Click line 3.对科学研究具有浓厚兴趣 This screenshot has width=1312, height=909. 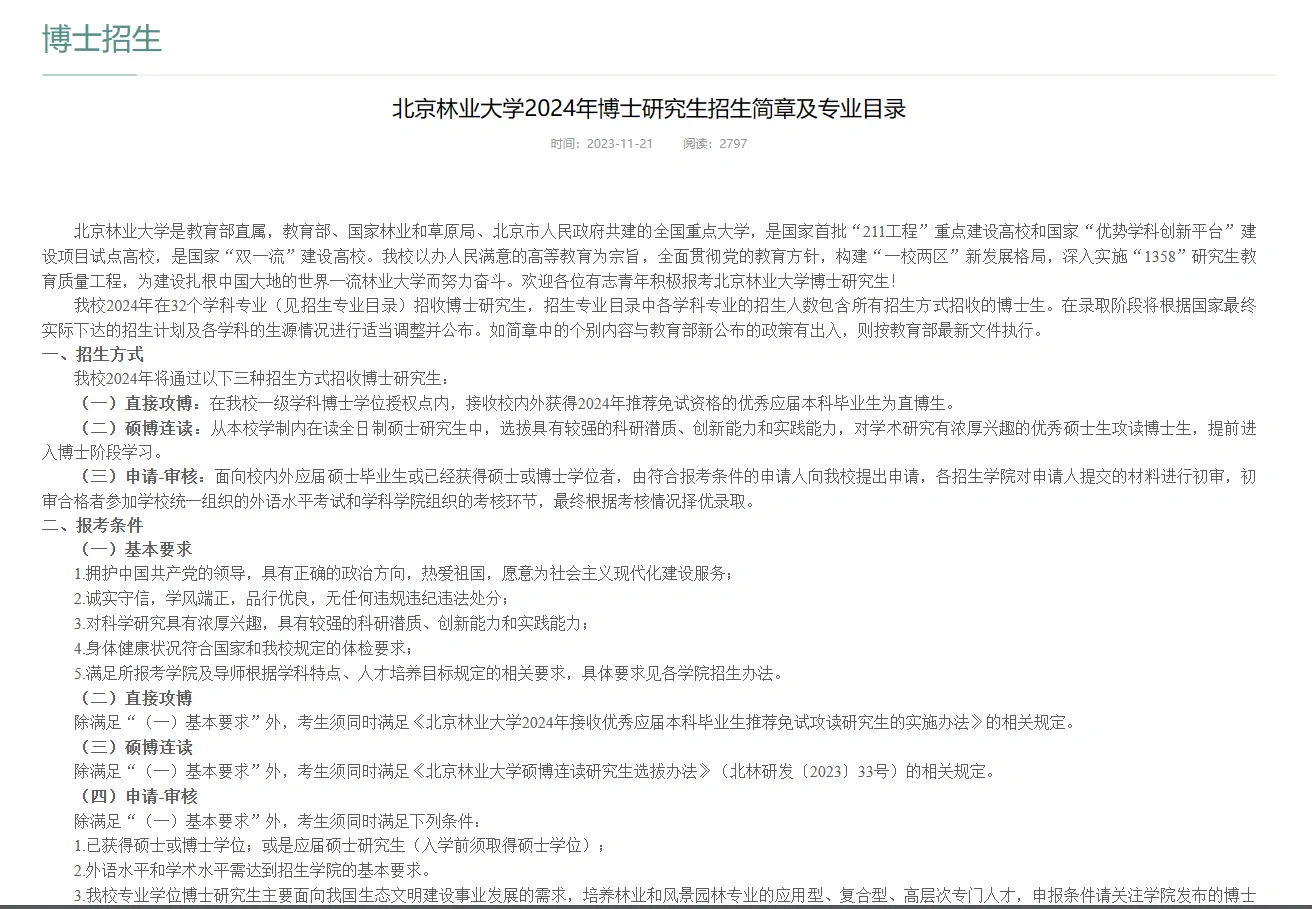pyautogui.click(x=332, y=623)
